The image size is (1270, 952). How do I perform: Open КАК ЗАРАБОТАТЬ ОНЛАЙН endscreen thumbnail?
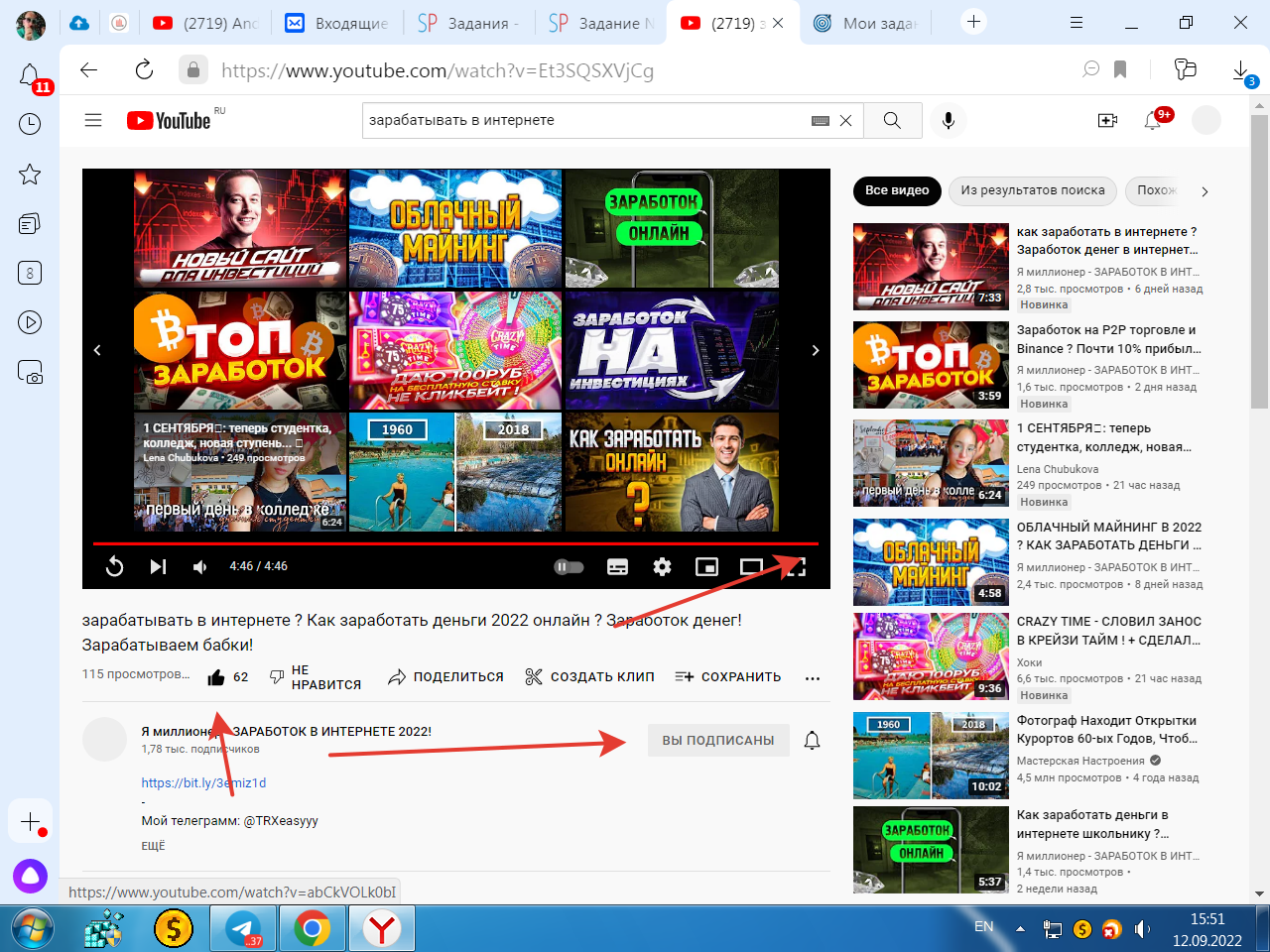[672, 472]
